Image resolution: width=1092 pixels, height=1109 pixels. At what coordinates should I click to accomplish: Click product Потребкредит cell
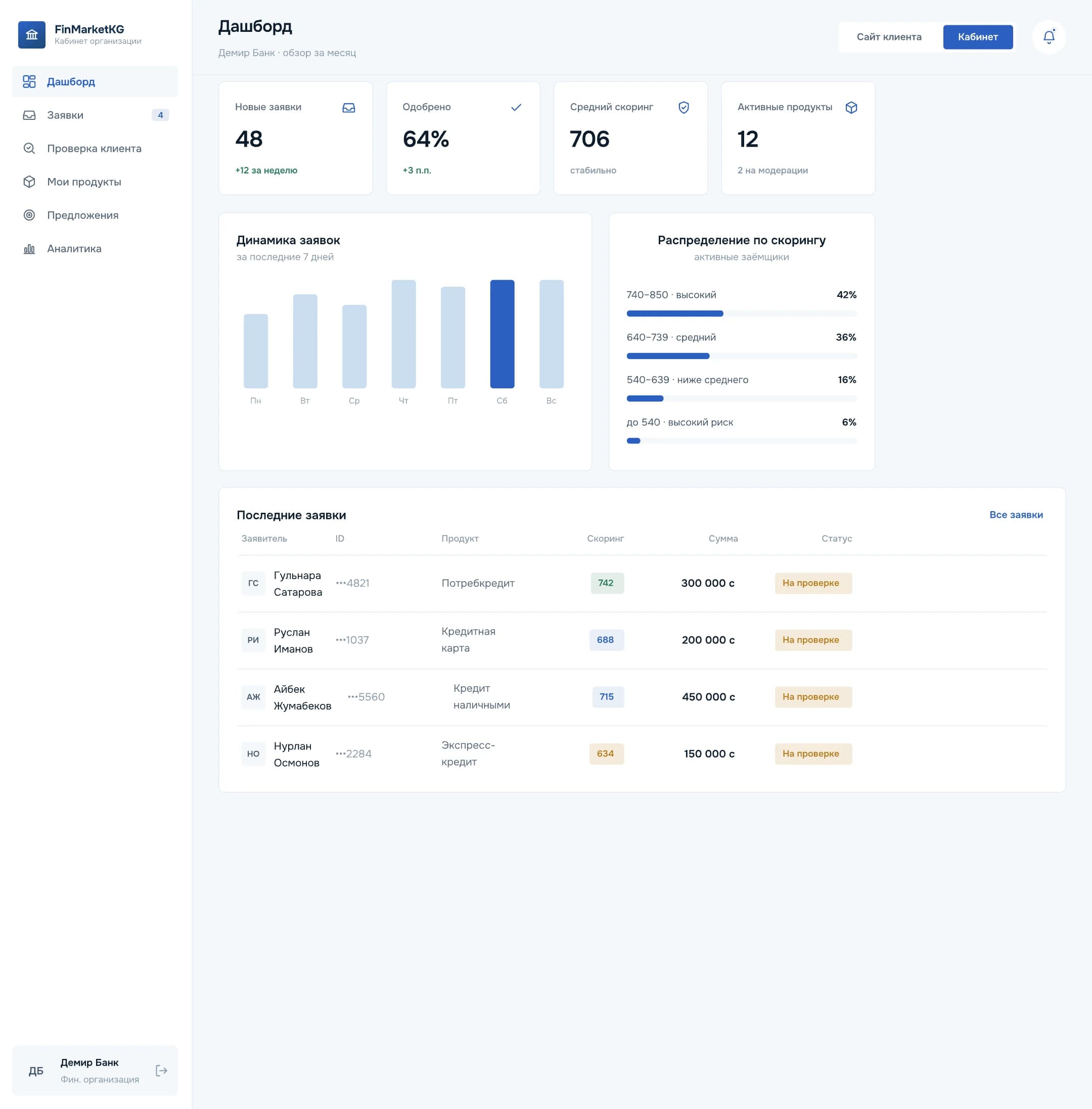478,583
